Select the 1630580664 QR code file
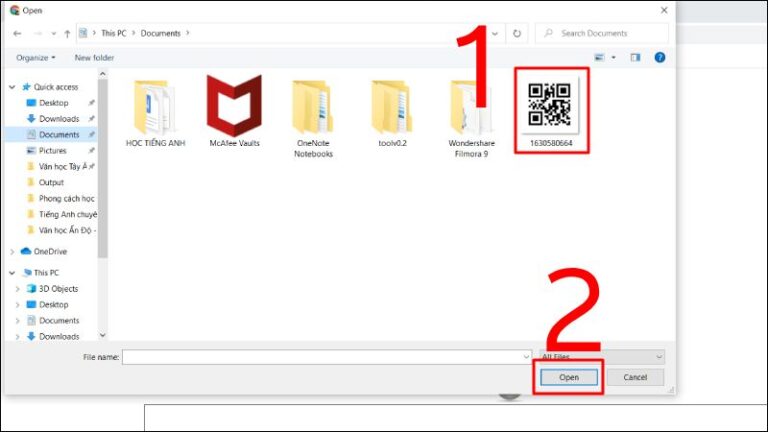768x432 pixels. [551, 112]
